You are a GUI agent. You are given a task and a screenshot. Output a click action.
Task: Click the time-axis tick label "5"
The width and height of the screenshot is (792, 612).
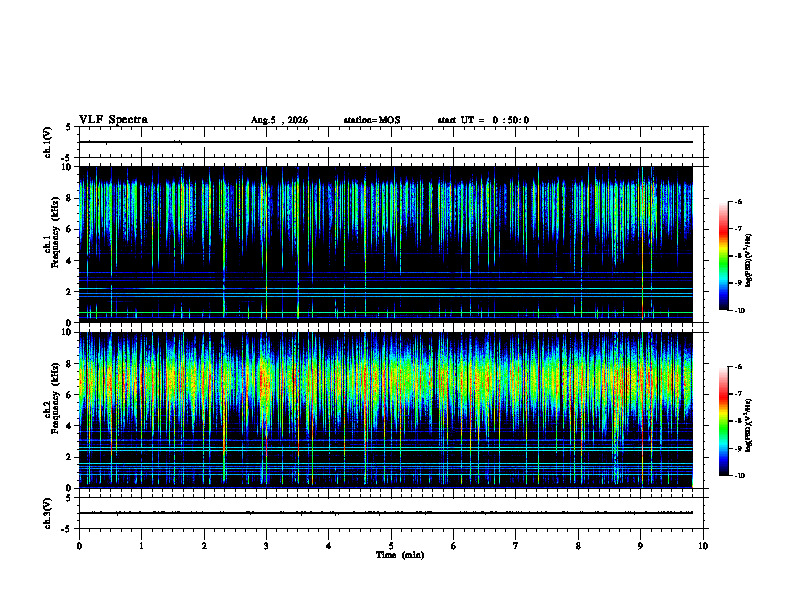pos(391,546)
